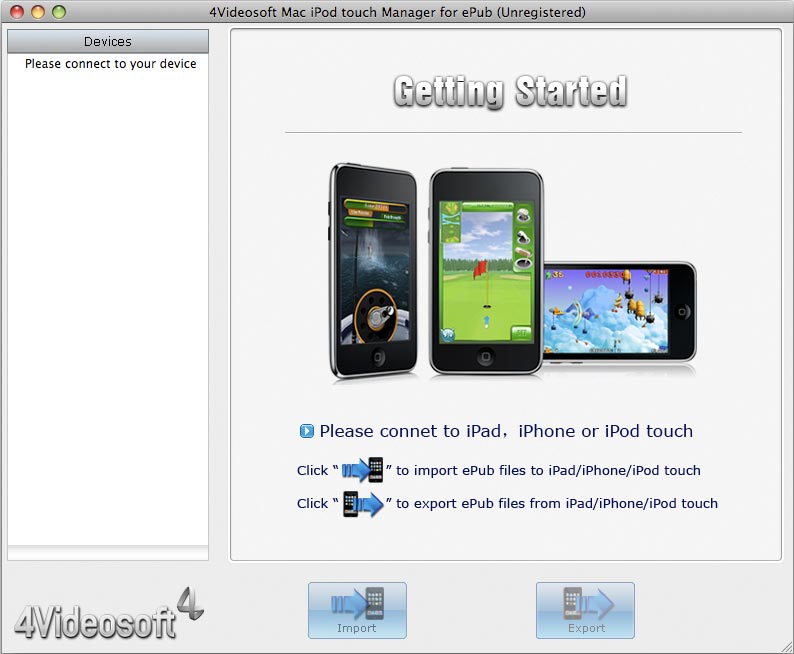Click the Import button
Viewport: 794px width, 654px height.
(x=357, y=610)
